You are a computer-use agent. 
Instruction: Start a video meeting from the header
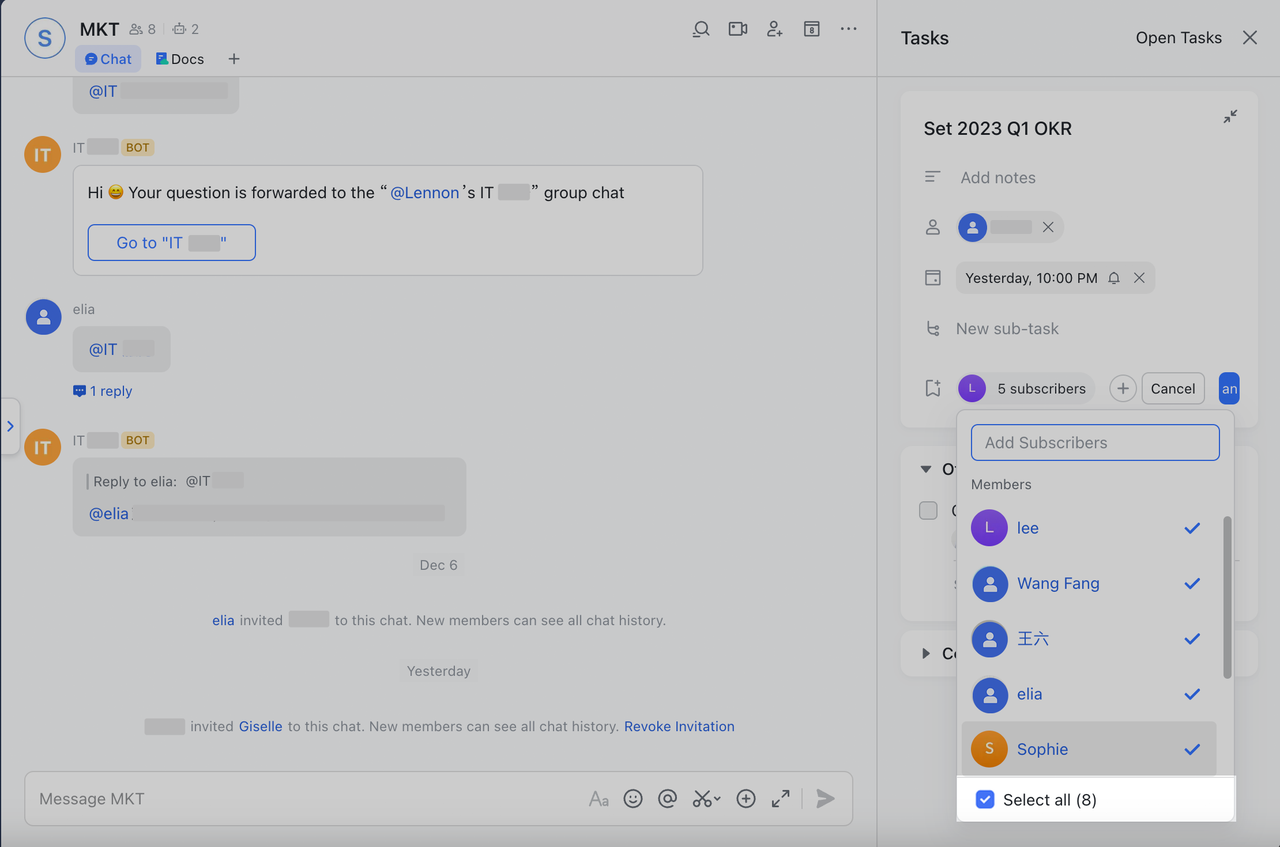click(738, 29)
